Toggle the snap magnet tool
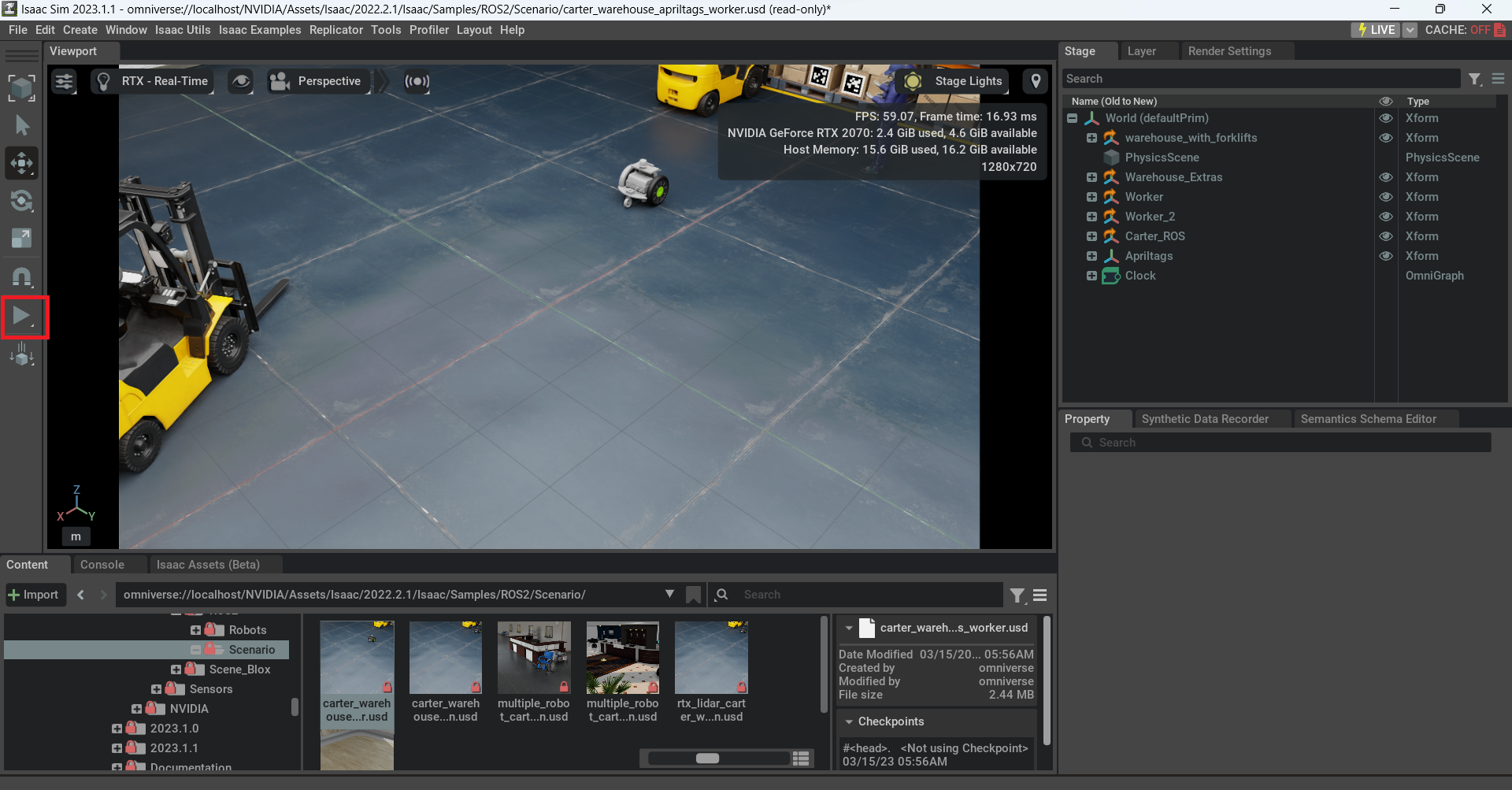 pyautogui.click(x=22, y=276)
